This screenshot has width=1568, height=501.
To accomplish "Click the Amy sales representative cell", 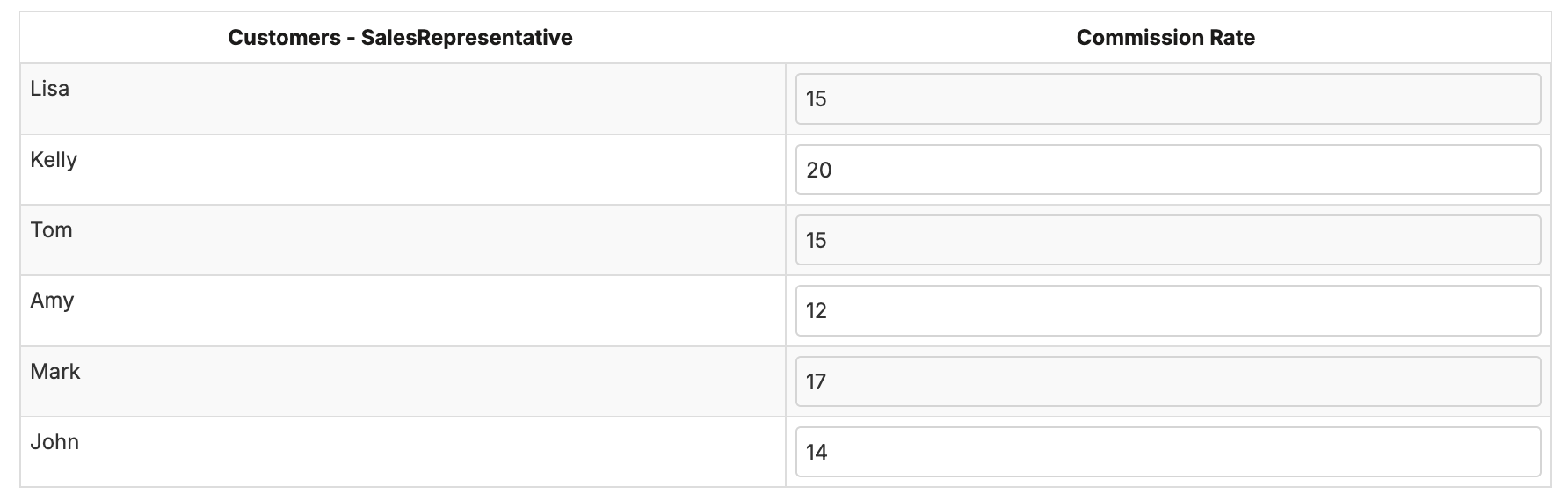I will coord(52,301).
